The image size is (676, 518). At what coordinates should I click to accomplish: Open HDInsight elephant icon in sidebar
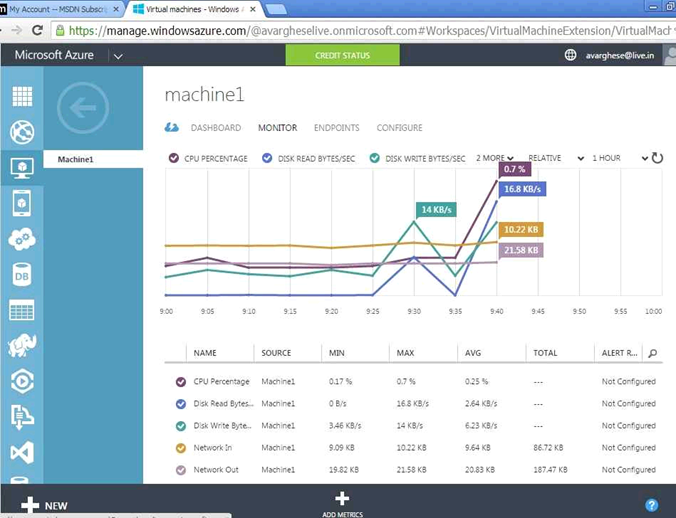click(22, 345)
